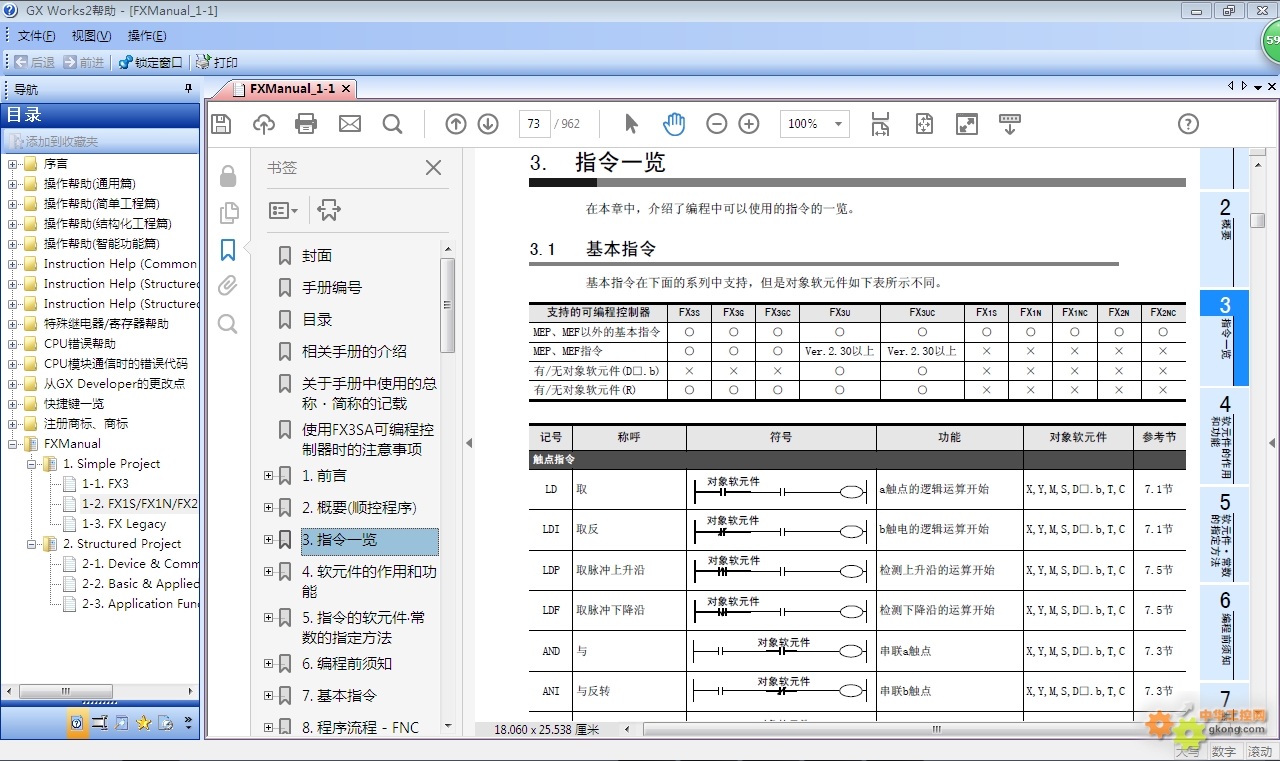Open the 封面 bookmark
This screenshot has width=1280, height=761.
[x=317, y=256]
